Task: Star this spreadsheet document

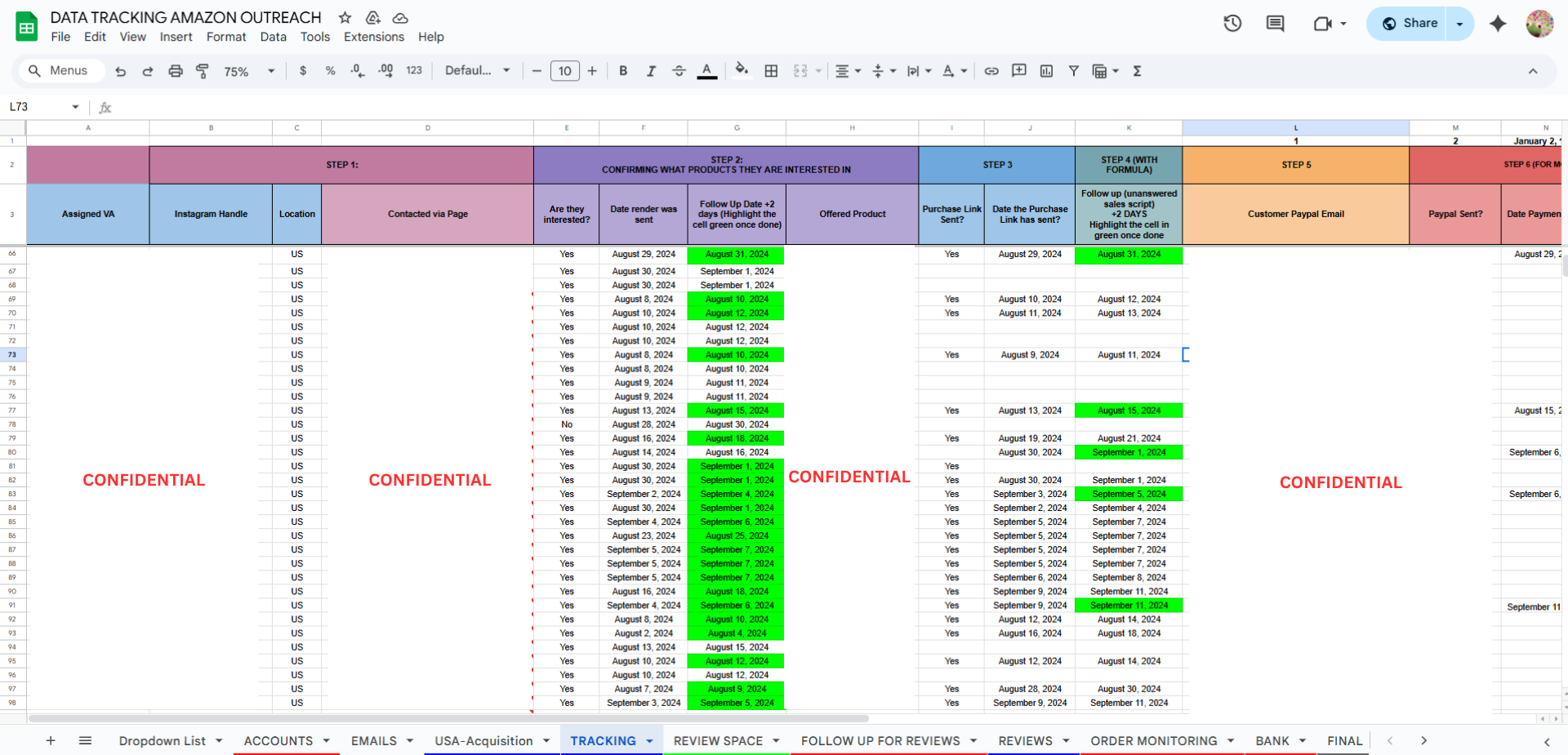Action: (345, 18)
